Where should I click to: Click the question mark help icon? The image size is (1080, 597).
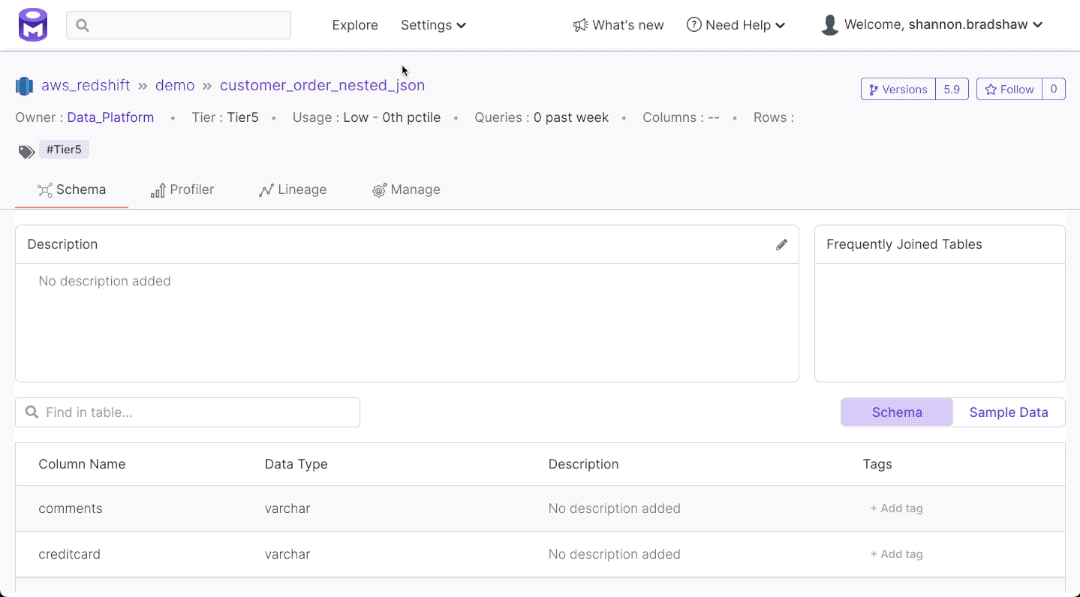(x=693, y=25)
